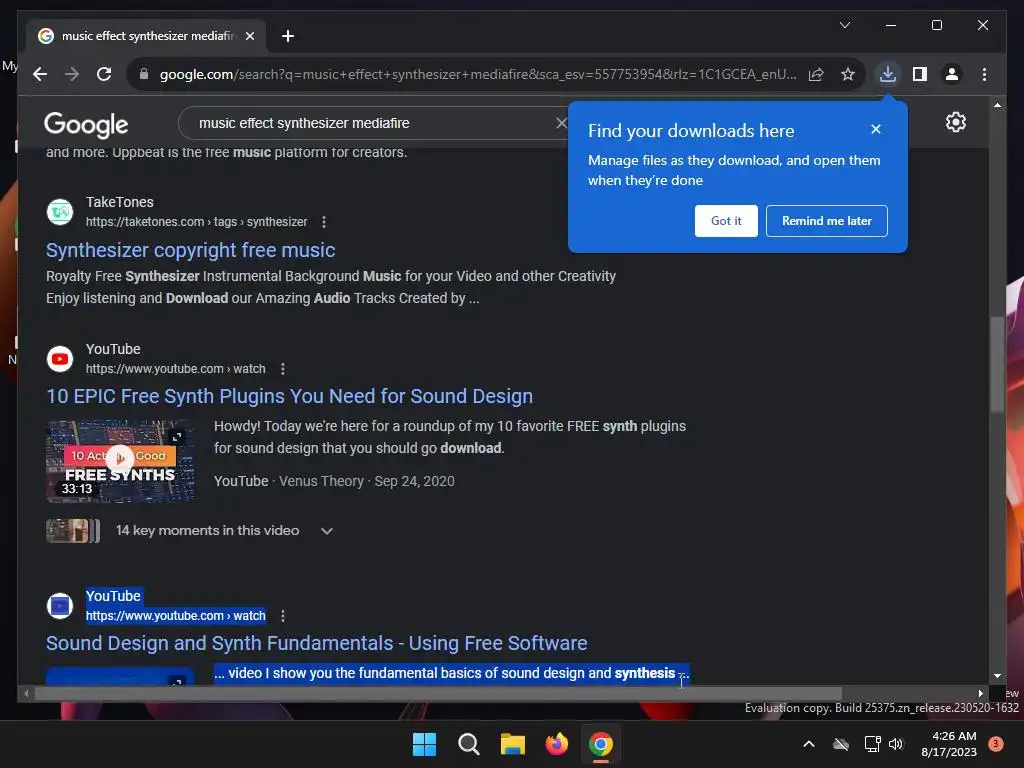
Task: Click the vertical scrollbar thumb
Action: coord(997,364)
